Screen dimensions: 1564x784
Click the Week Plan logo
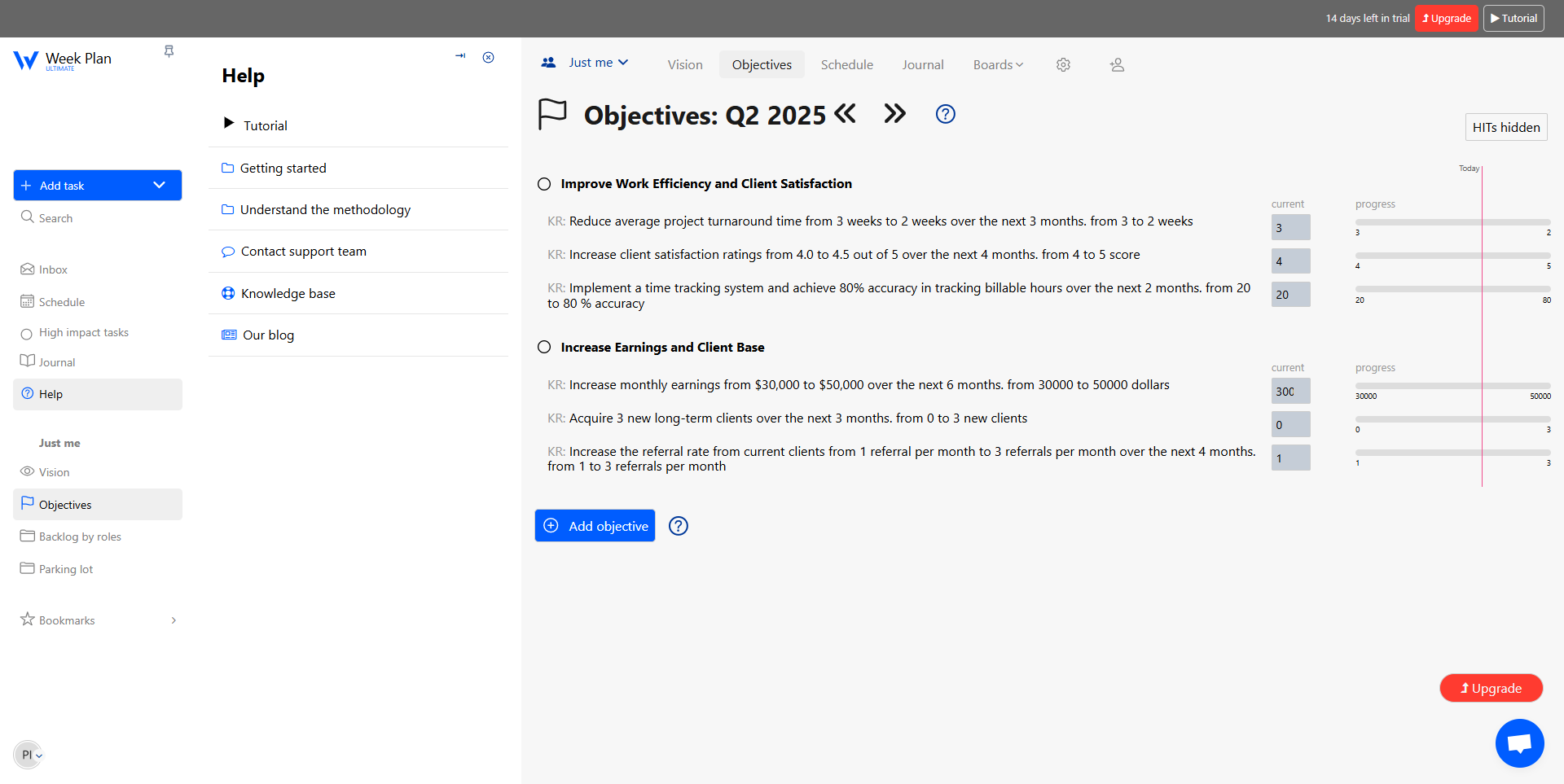tap(62, 60)
